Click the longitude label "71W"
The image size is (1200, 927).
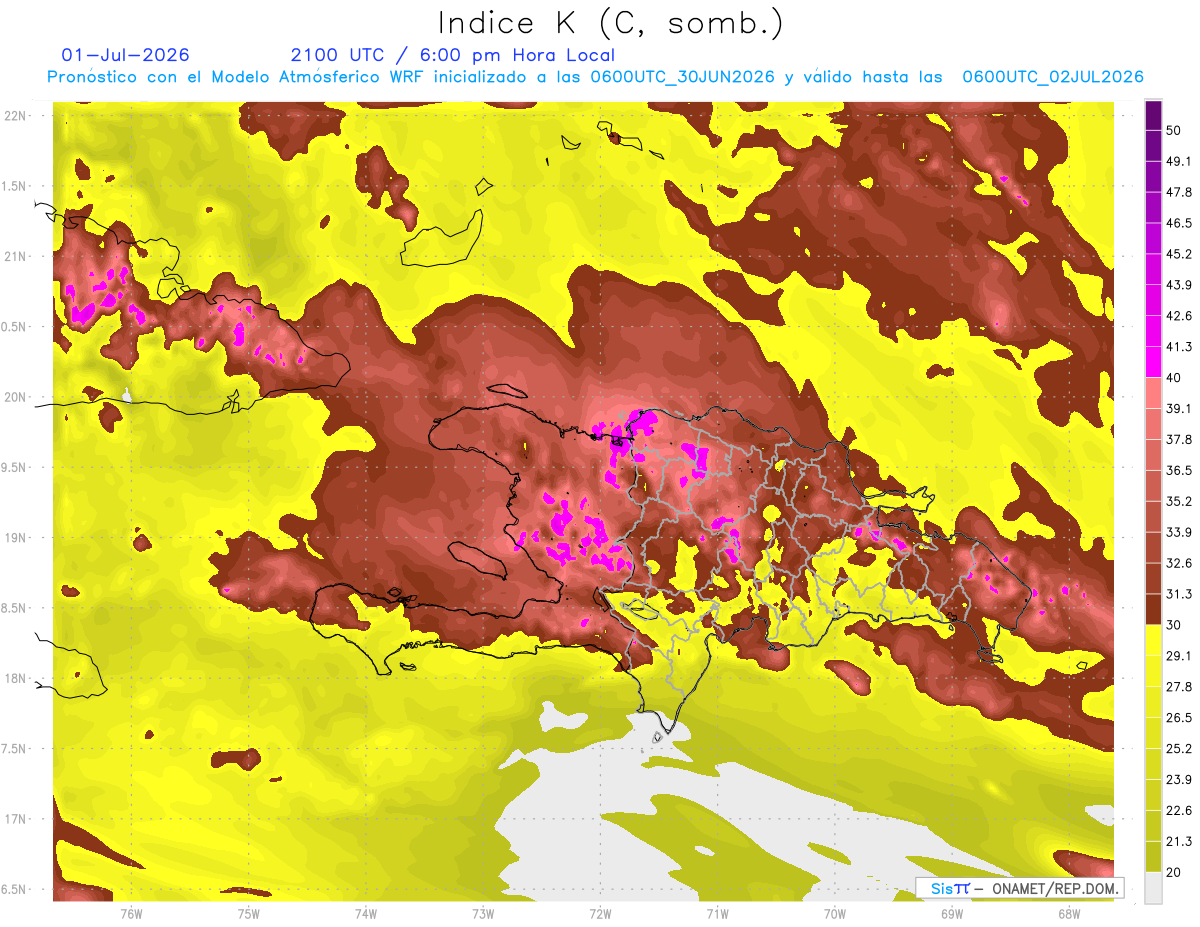point(717,914)
